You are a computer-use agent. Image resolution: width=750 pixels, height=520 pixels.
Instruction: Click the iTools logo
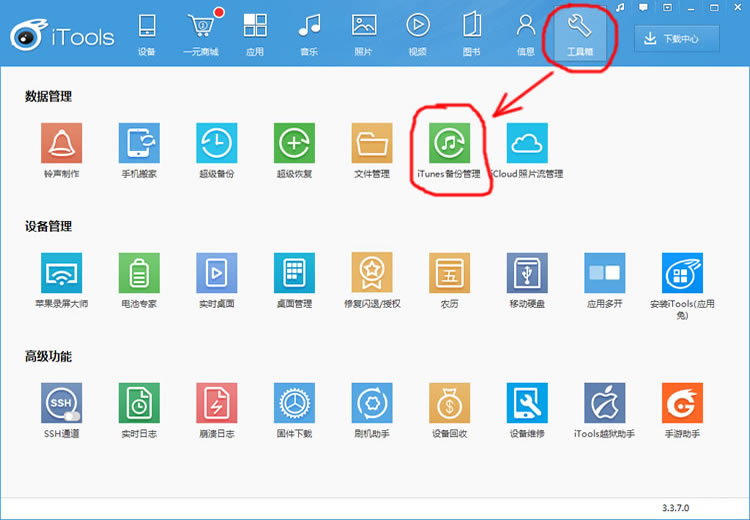click(62, 35)
